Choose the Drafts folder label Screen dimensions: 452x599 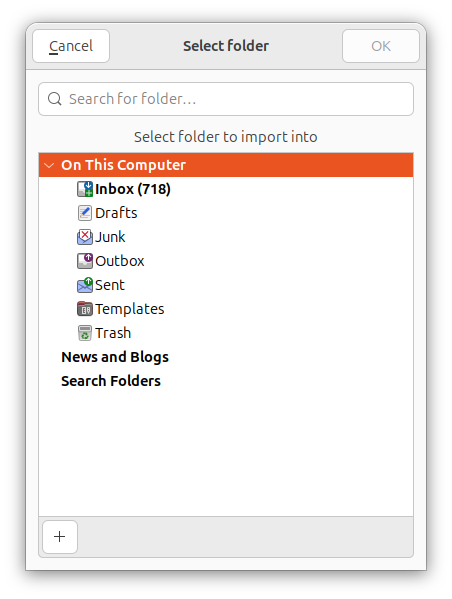116,213
